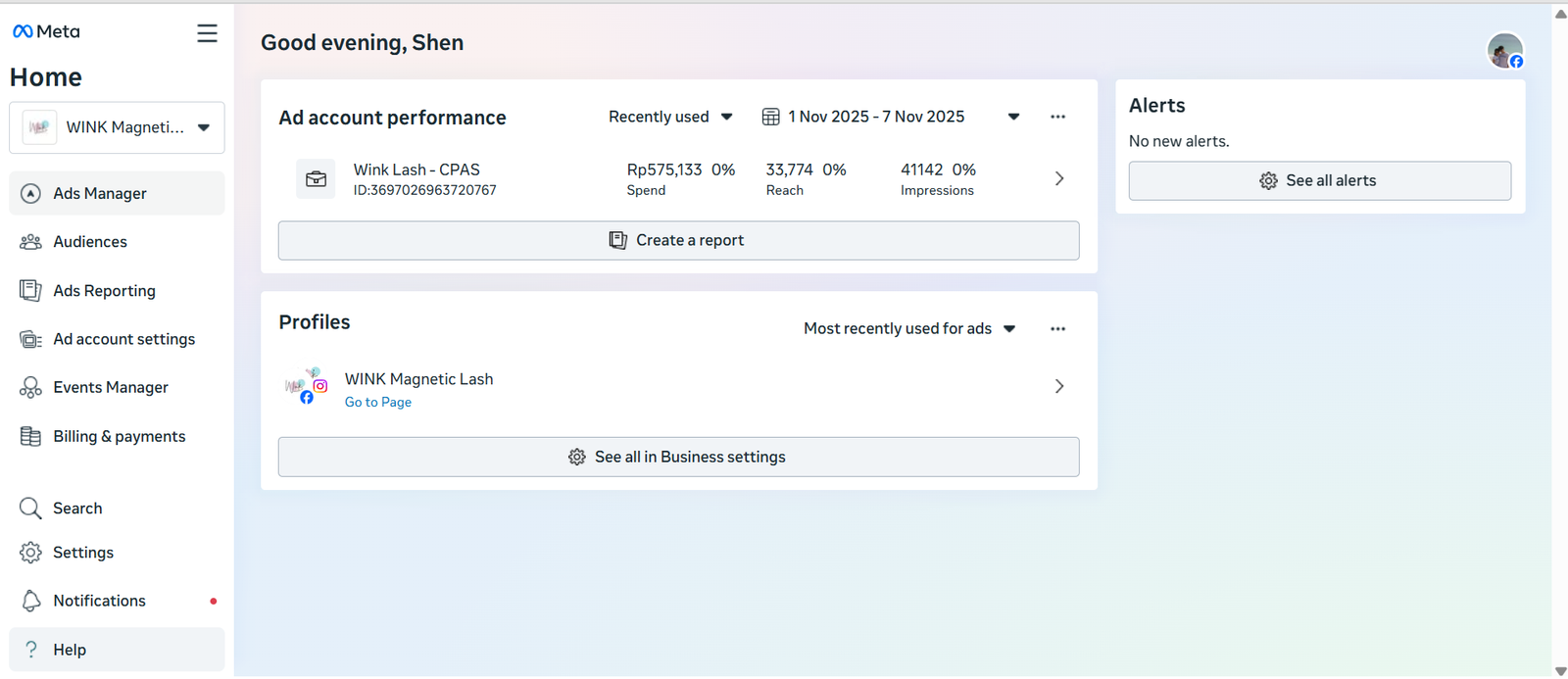Click the Meta logo
This screenshot has width=1568, height=679.
click(x=46, y=31)
